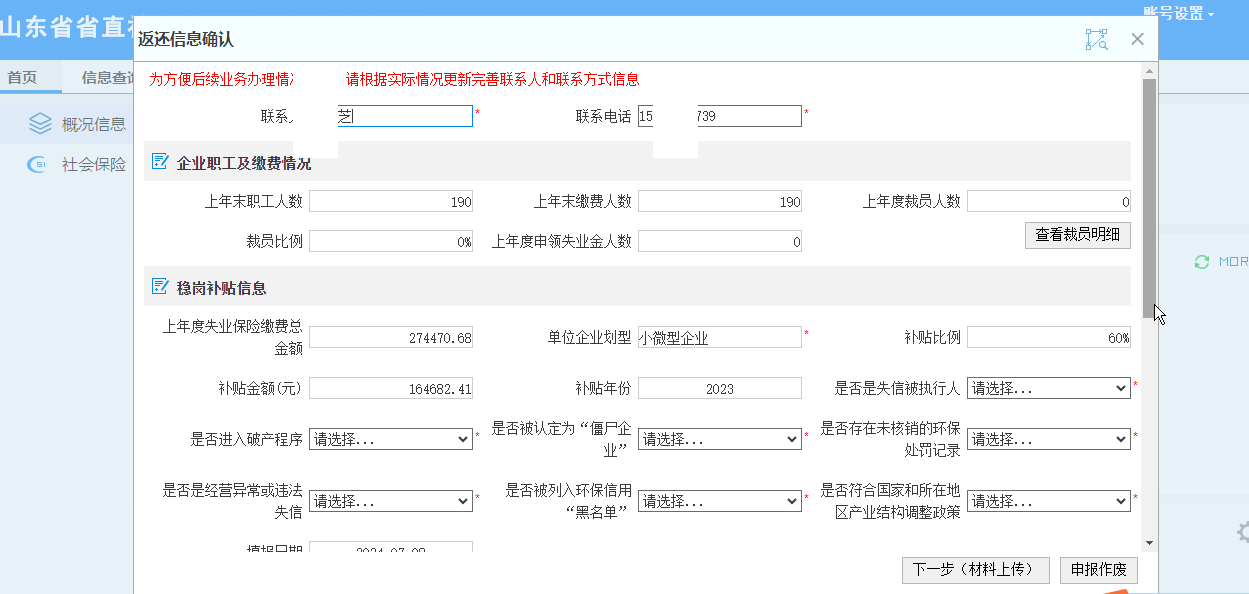This screenshot has height=594, width=1249.
Task: Expand the 是否被列入环保信用黑名单 dropdown
Action: (x=719, y=501)
